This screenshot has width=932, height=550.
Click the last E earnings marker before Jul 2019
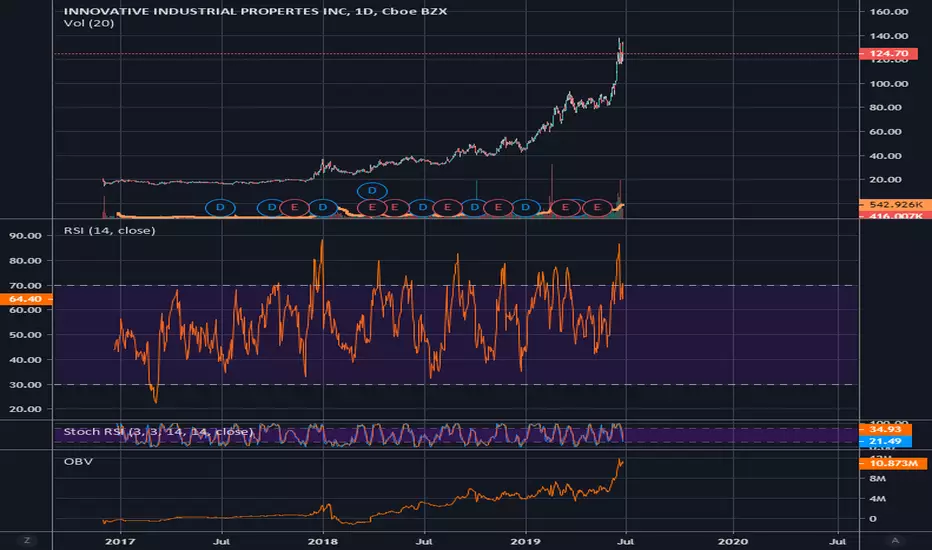coord(597,208)
